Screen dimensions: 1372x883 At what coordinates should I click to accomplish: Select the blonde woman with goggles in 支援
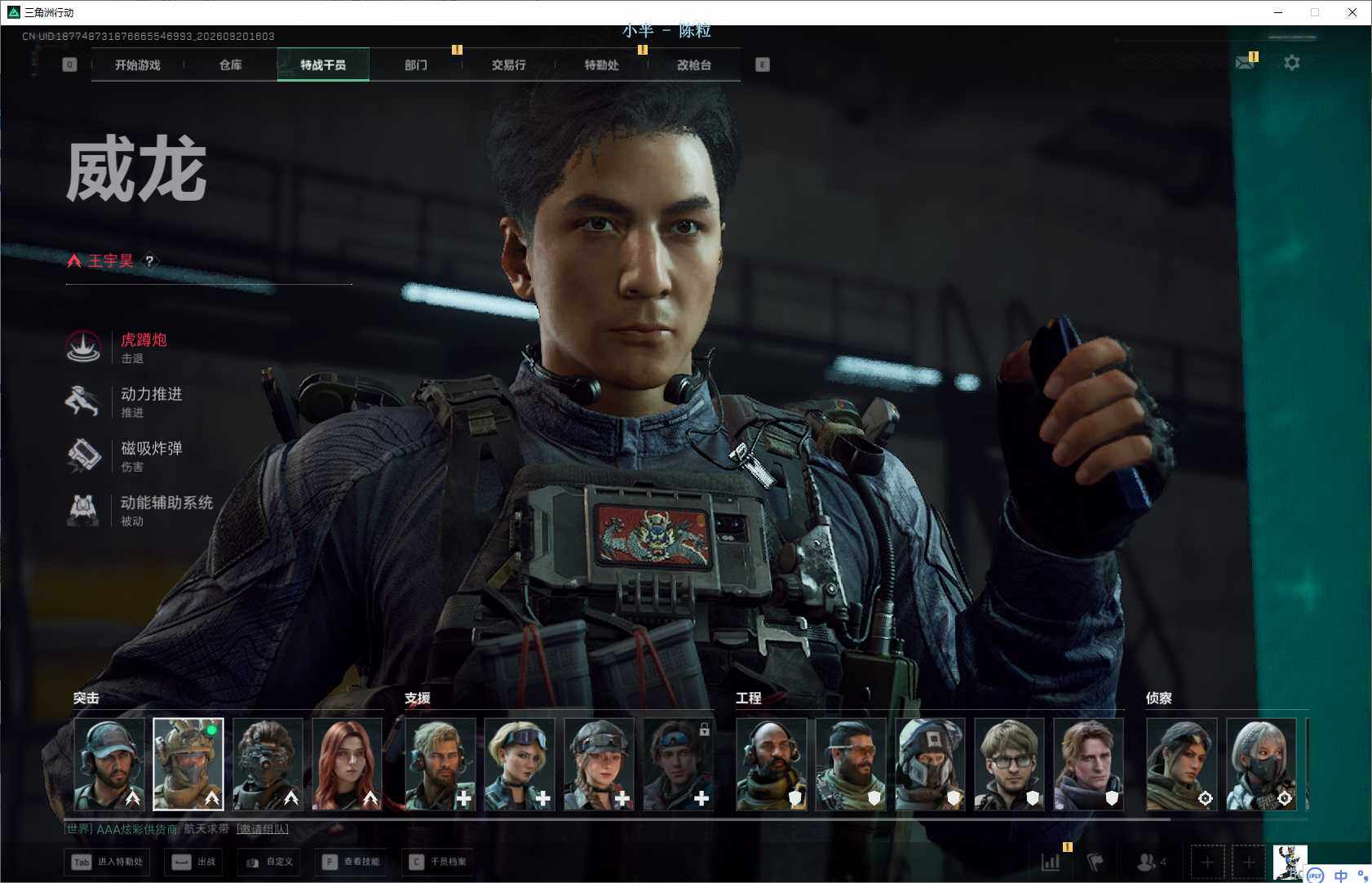(520, 765)
